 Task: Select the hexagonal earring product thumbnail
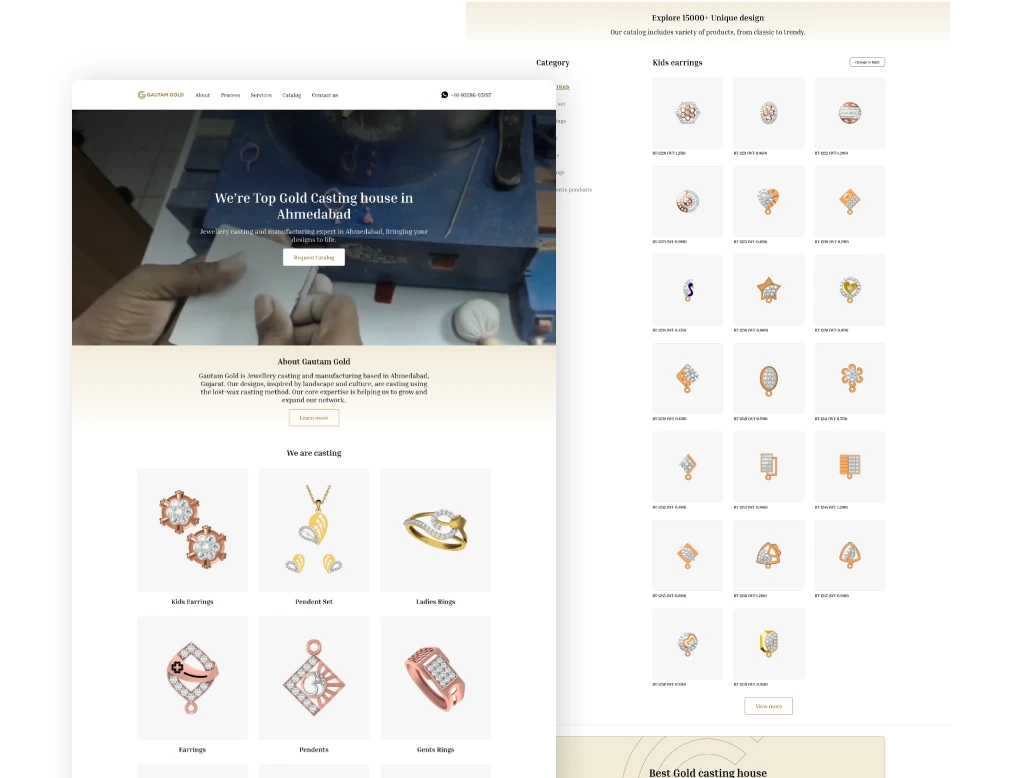tap(687, 113)
